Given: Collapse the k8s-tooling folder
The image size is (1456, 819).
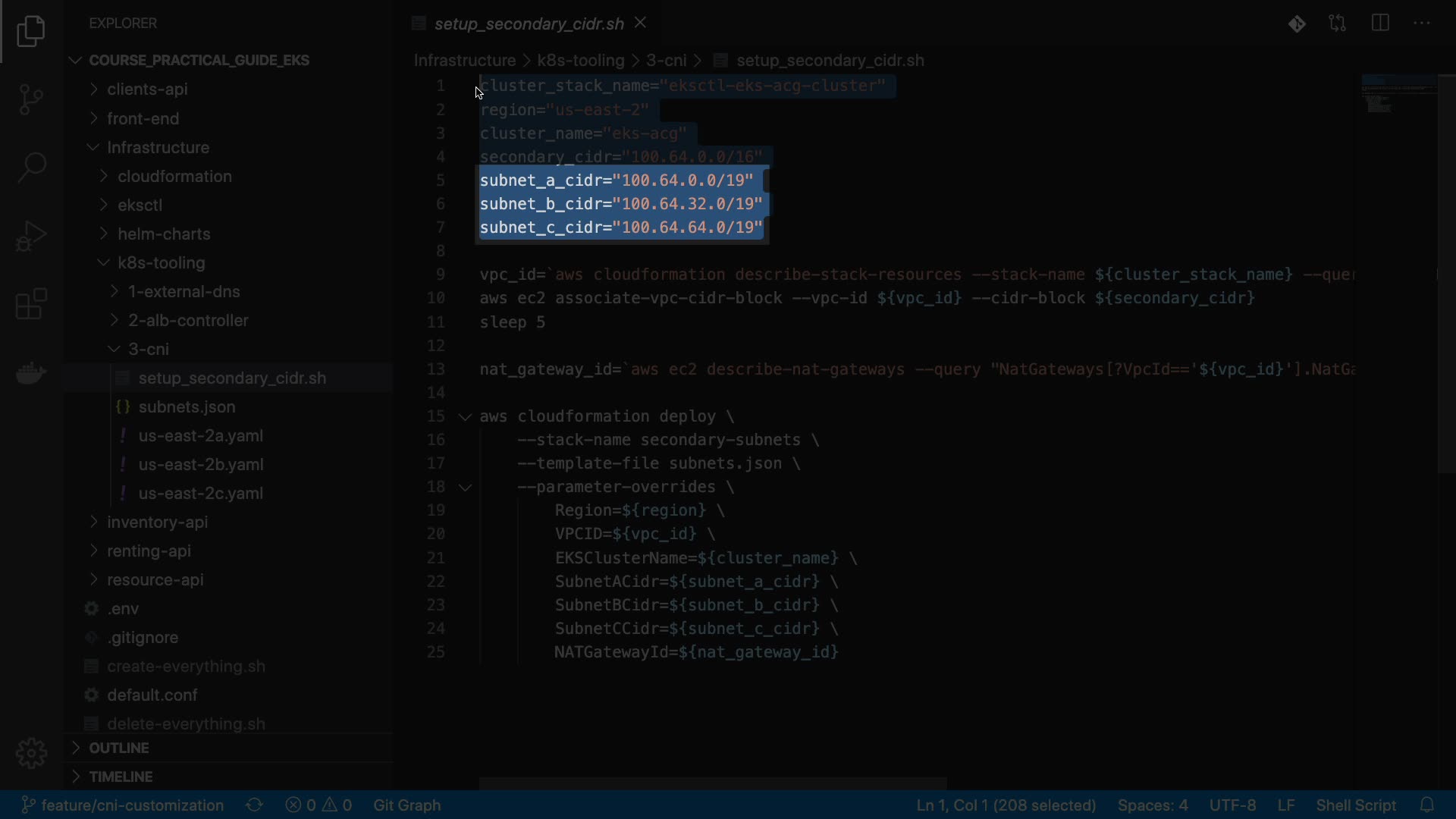Looking at the screenshot, I should coord(161,263).
